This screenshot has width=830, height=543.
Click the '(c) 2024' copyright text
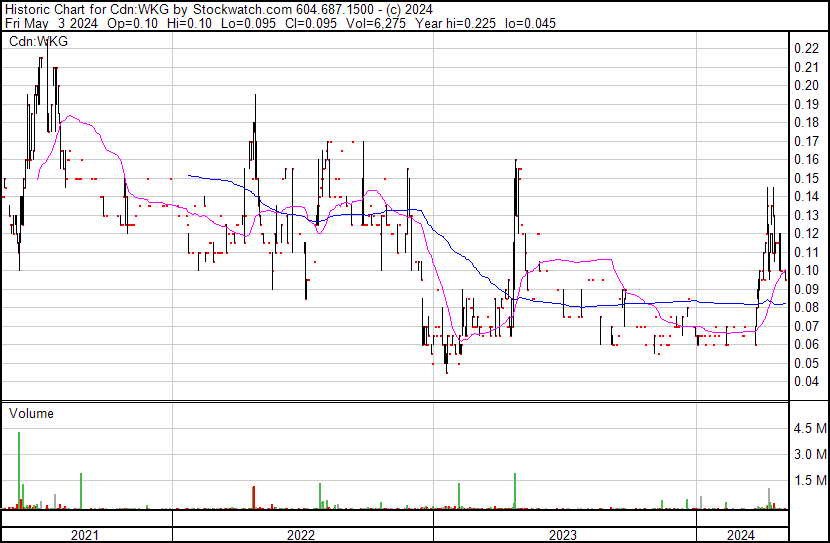click(409, 10)
